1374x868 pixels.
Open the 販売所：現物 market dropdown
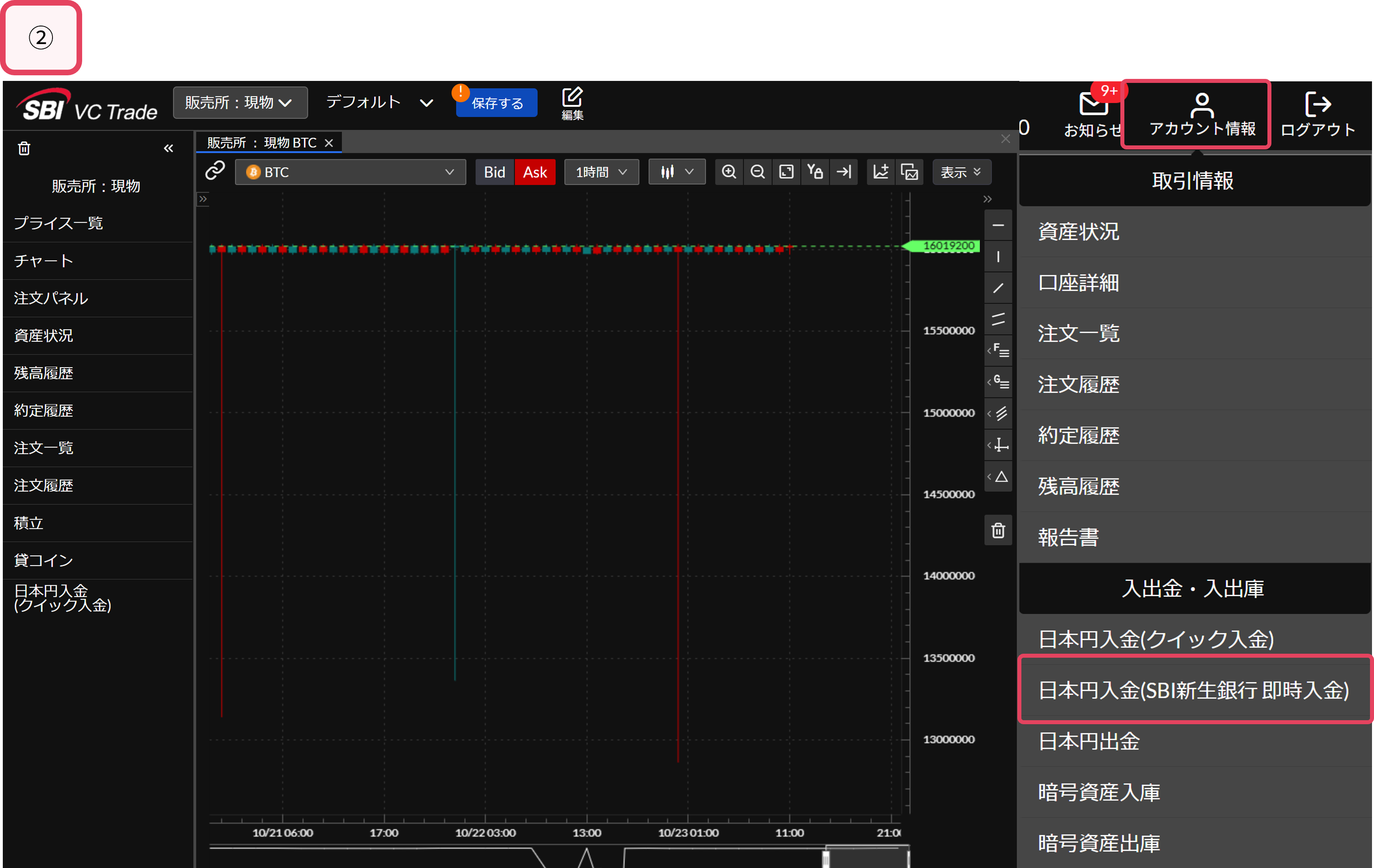point(240,103)
